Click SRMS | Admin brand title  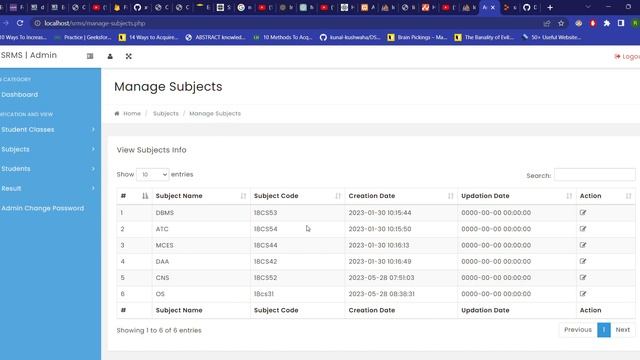(29, 55)
